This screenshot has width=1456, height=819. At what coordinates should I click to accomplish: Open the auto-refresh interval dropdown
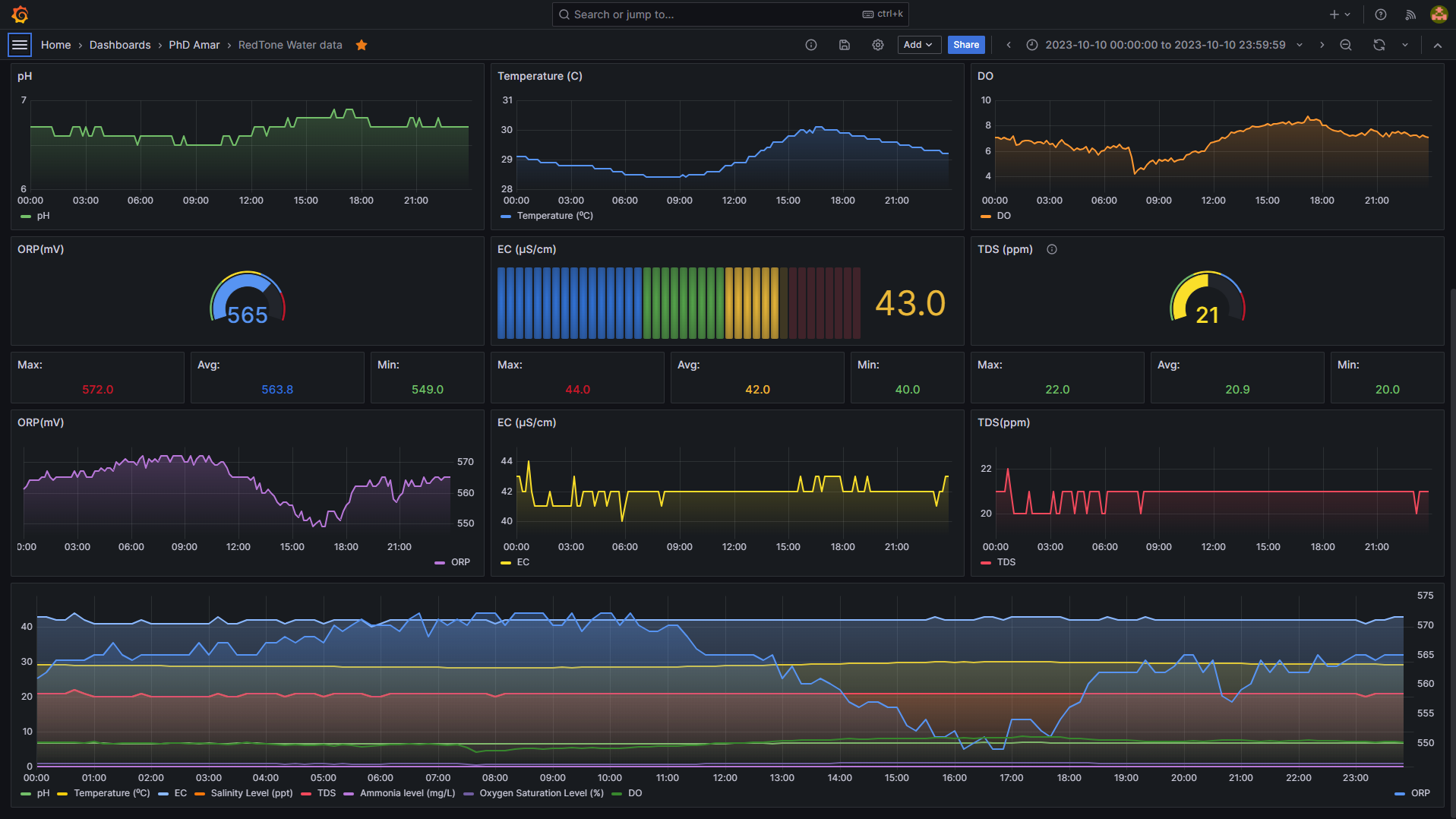[1404, 45]
